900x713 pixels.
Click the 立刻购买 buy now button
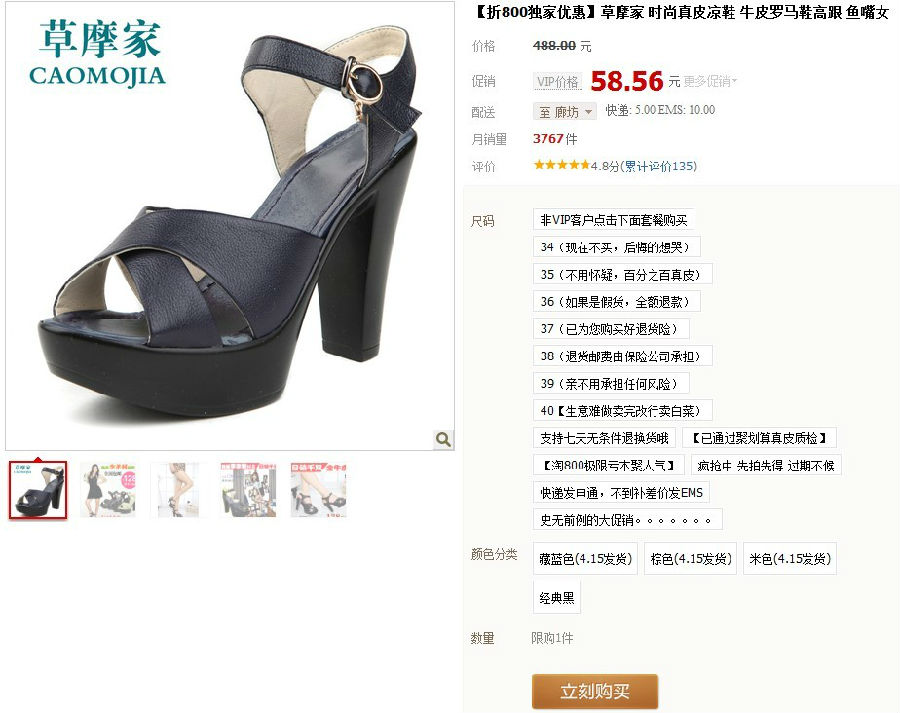(595, 691)
